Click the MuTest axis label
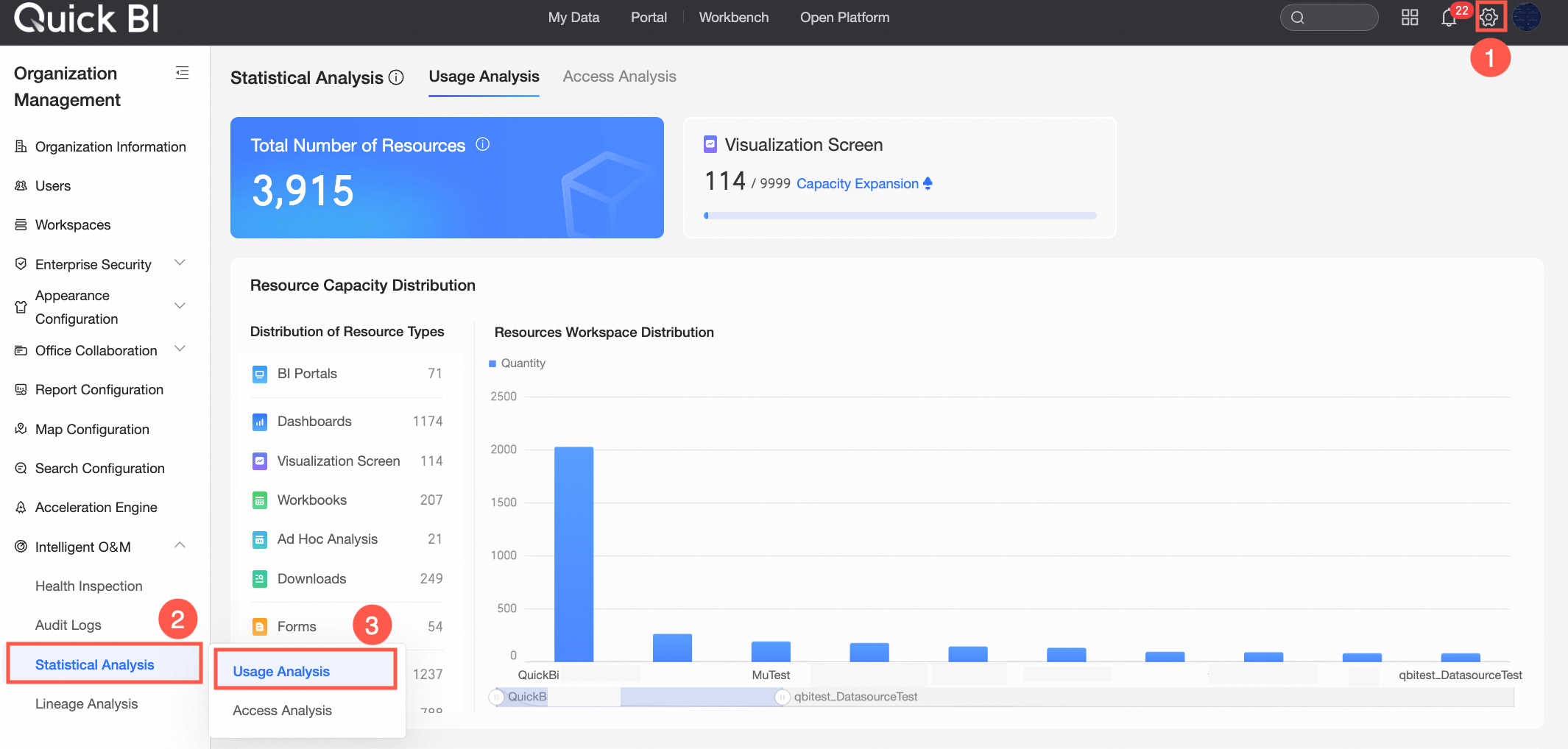The height and width of the screenshot is (749, 1568). (771, 675)
